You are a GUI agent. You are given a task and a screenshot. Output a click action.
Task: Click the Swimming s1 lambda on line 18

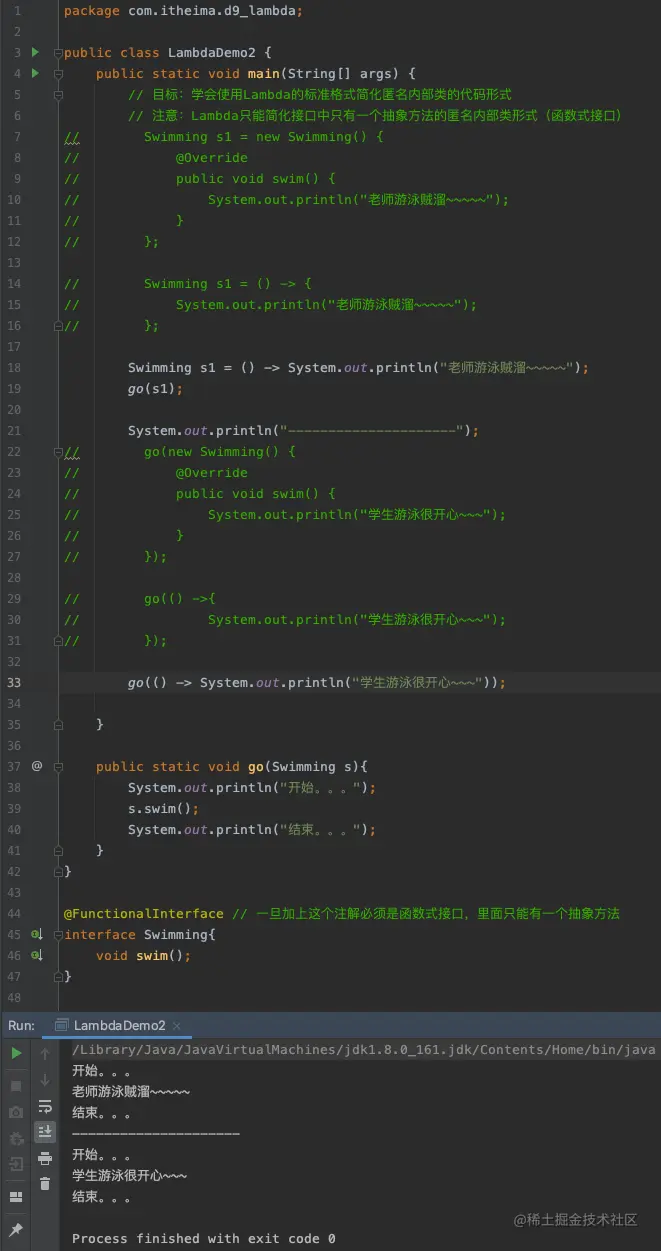click(359, 367)
